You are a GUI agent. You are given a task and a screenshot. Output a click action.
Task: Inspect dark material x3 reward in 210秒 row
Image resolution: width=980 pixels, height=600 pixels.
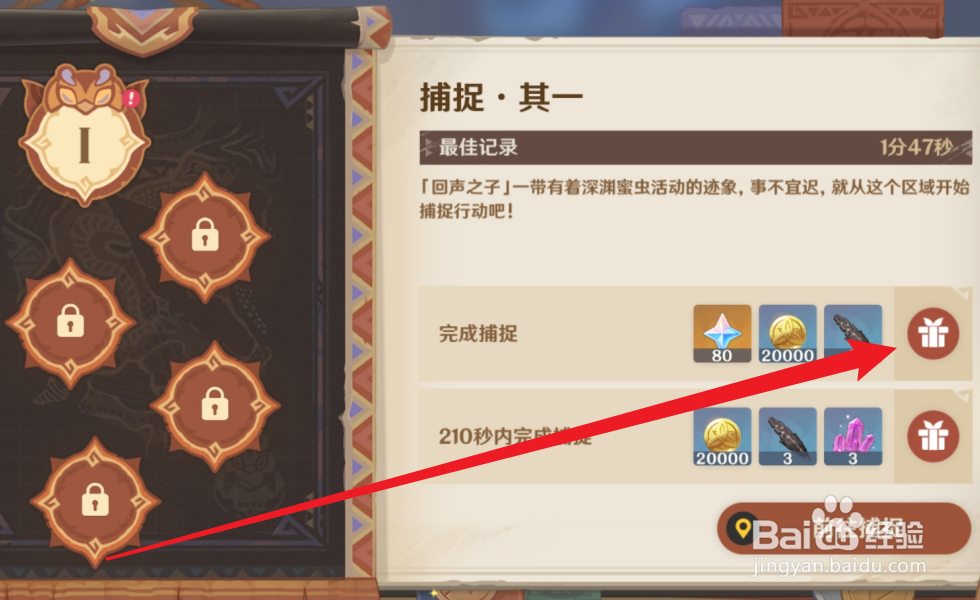[x=788, y=436]
